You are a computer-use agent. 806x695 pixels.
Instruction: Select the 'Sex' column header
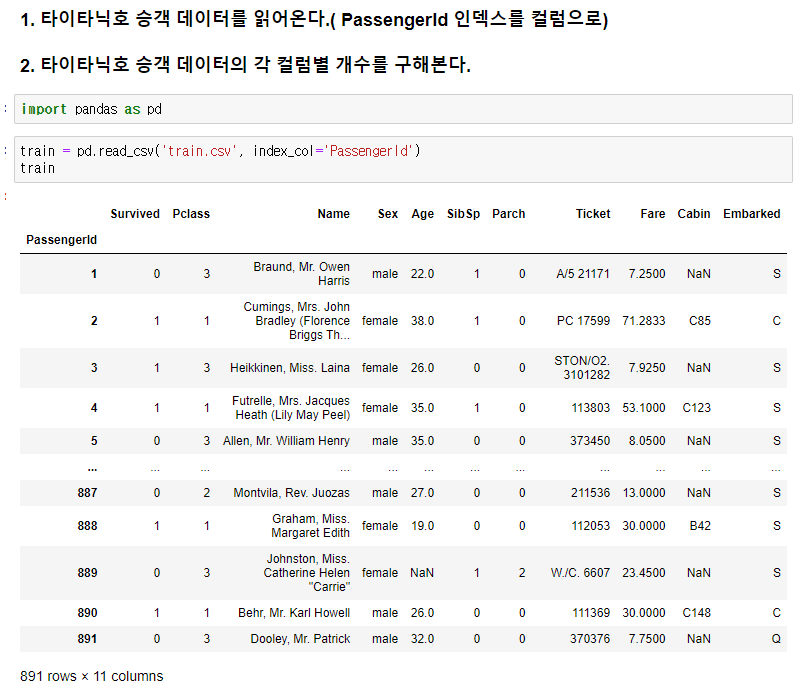[x=388, y=214]
